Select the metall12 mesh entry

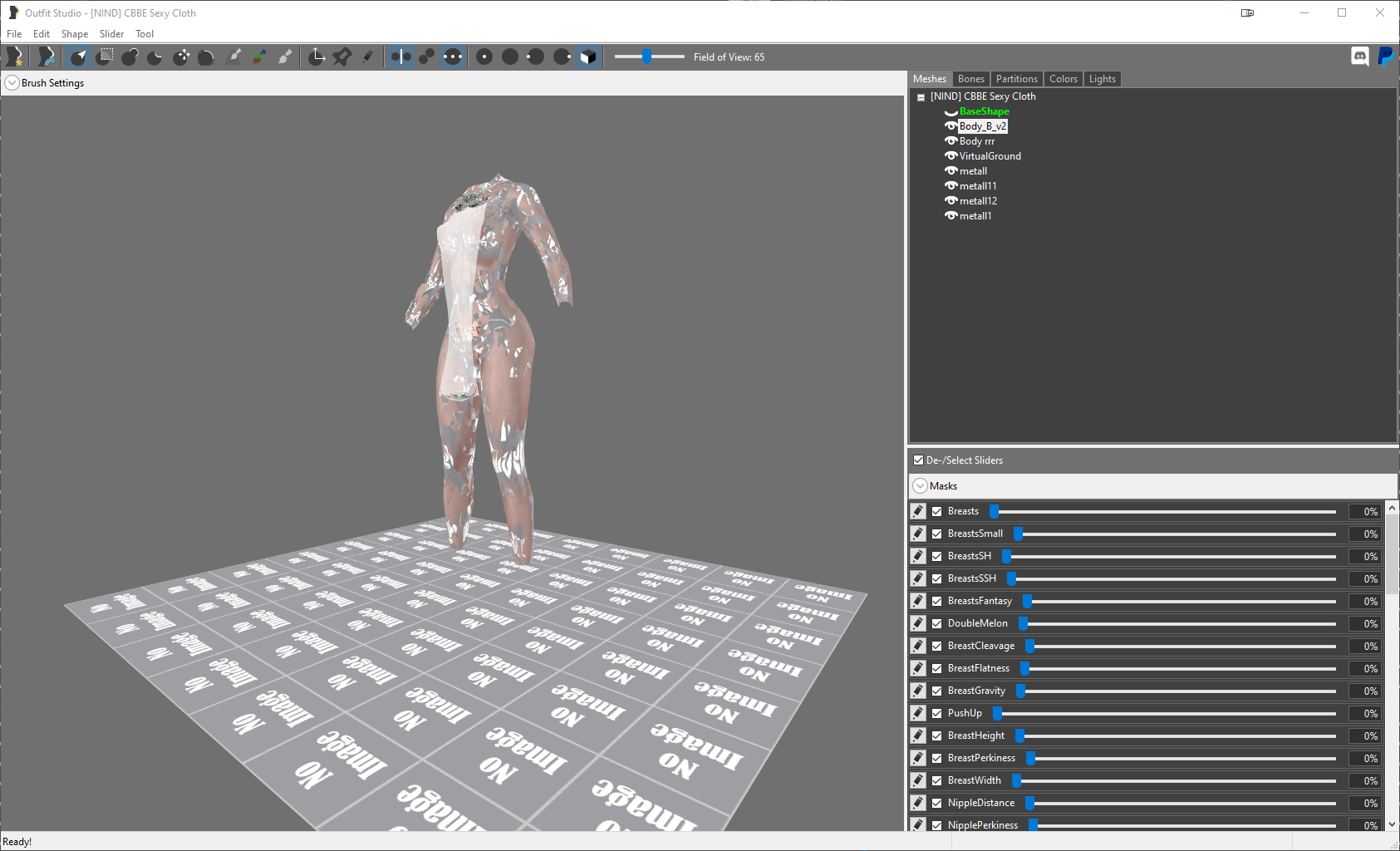(978, 201)
